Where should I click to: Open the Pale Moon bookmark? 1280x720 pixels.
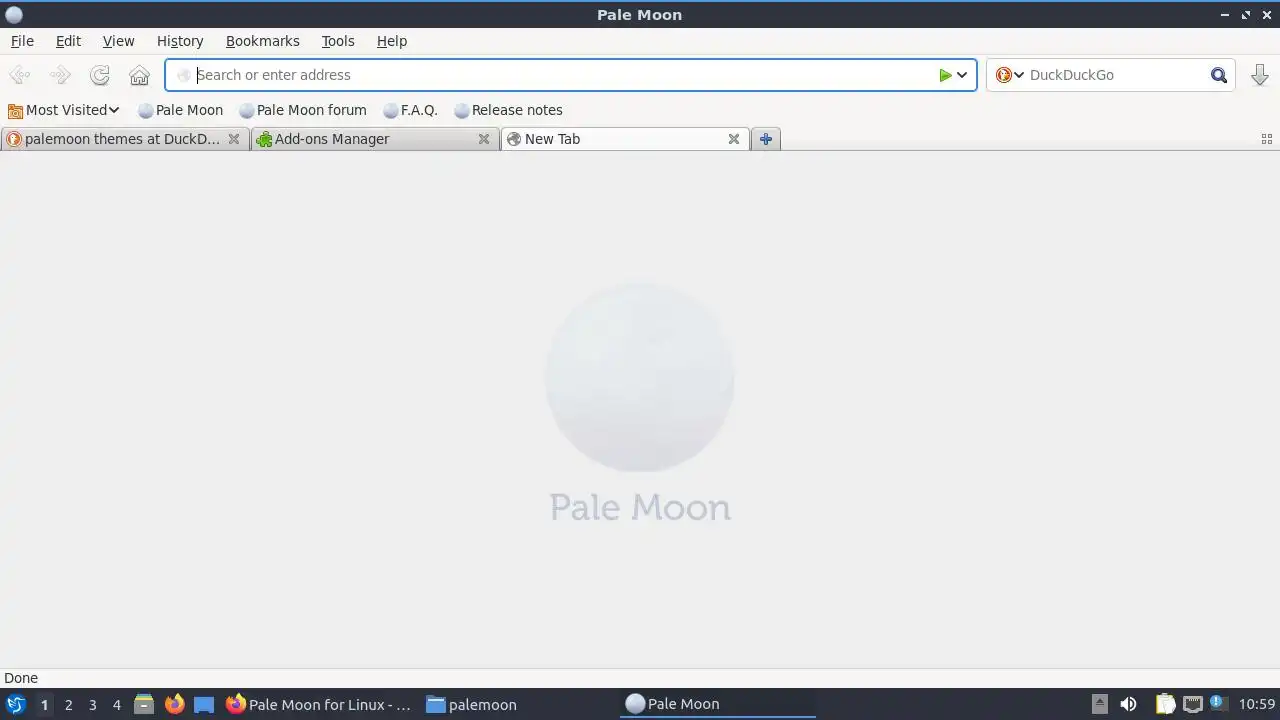tap(181, 110)
